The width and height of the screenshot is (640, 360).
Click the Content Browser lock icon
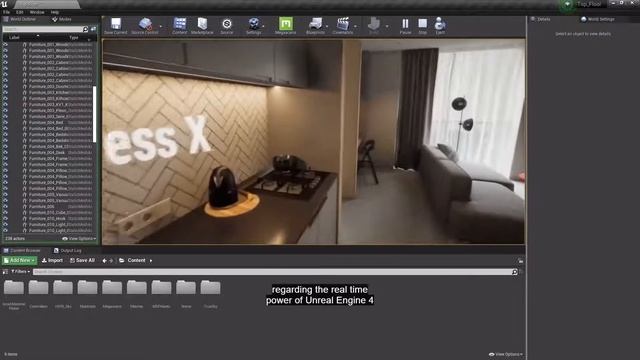521,261
